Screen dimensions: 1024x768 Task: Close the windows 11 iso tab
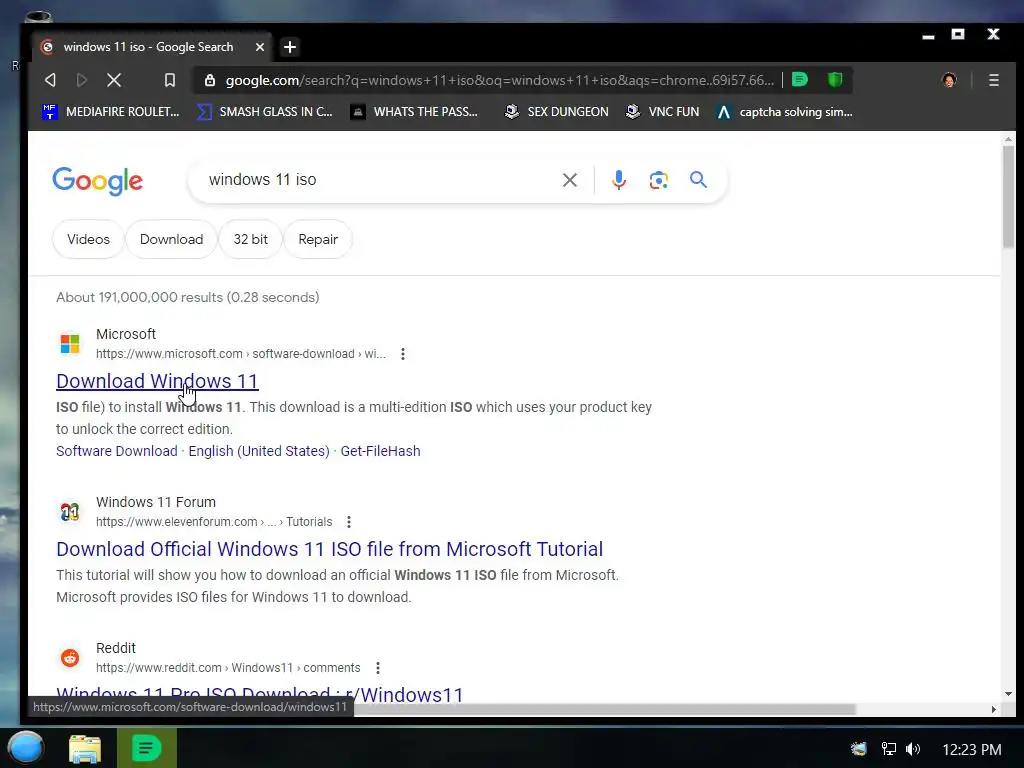(x=260, y=47)
